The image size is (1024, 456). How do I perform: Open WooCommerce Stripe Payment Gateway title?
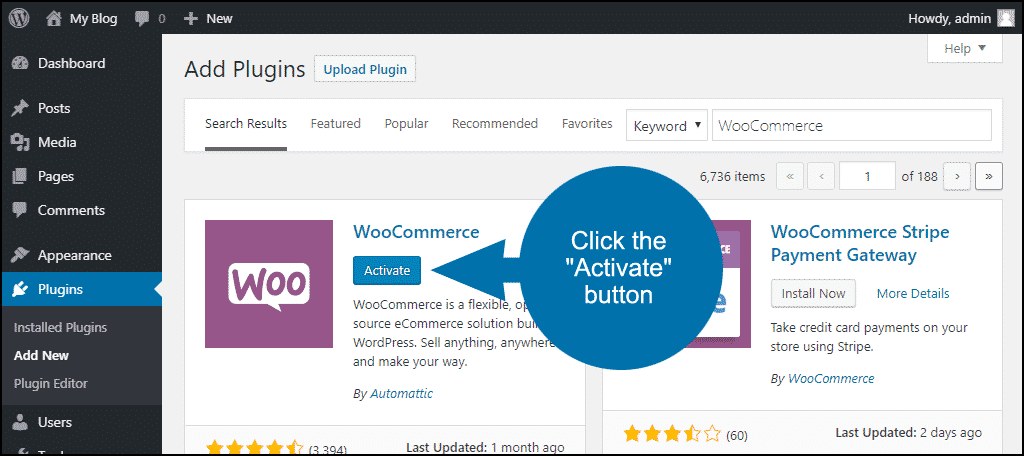click(859, 243)
